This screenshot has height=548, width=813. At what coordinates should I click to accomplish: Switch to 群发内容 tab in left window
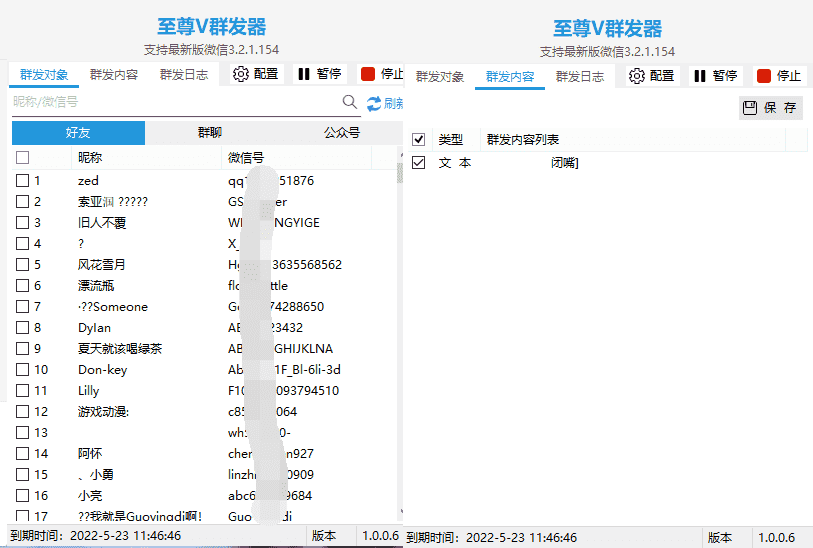pyautogui.click(x=114, y=75)
